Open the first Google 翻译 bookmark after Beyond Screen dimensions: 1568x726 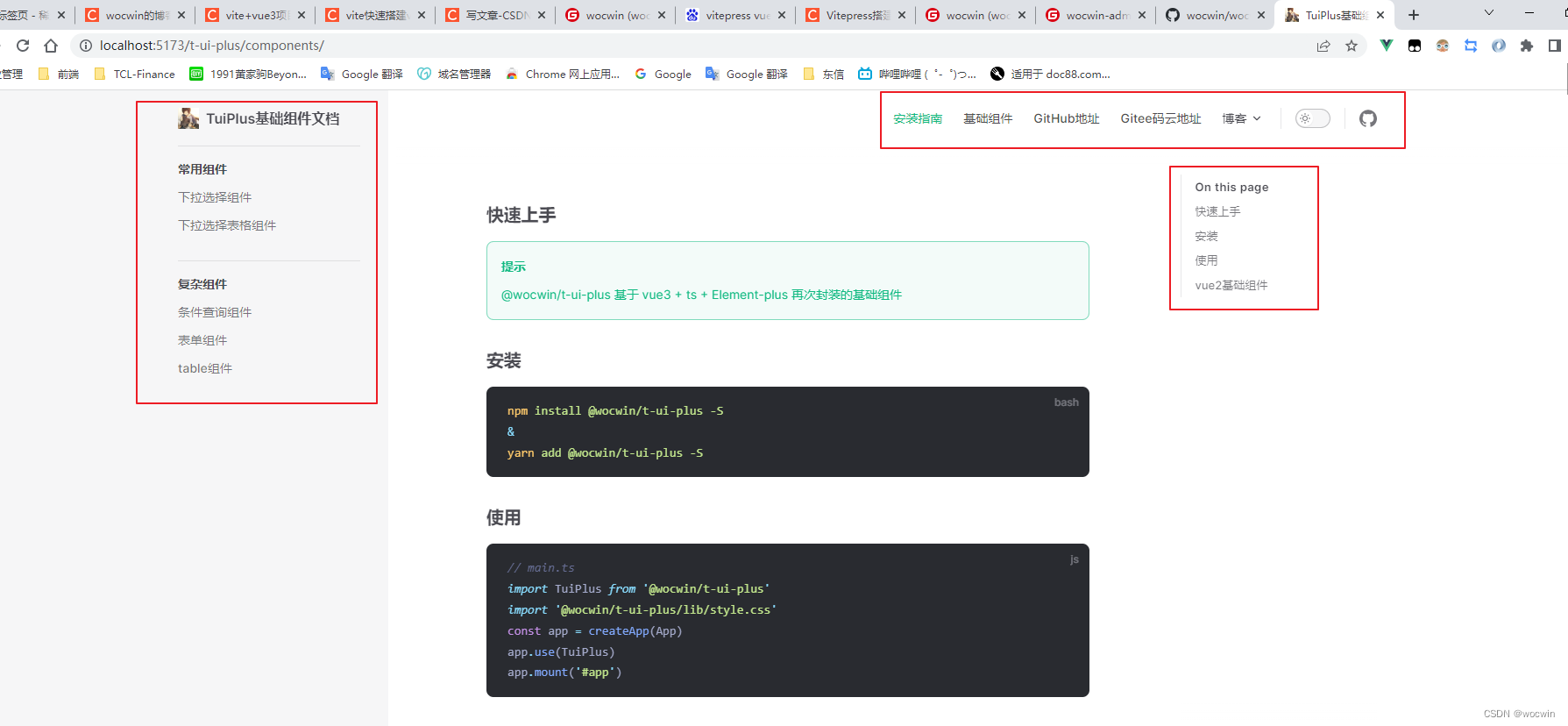pos(362,75)
